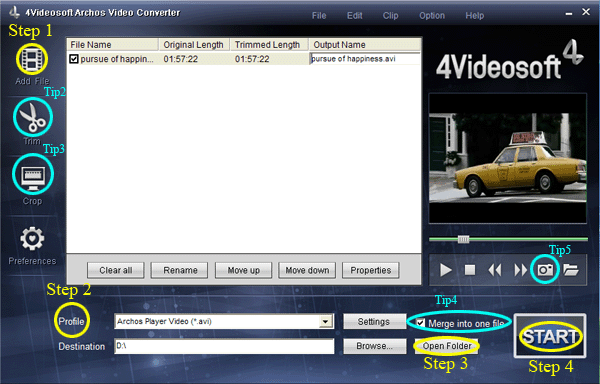The width and height of the screenshot is (600, 384).
Task: Select the Archos Player Video profile box
Action: pyautogui.click(x=224, y=322)
